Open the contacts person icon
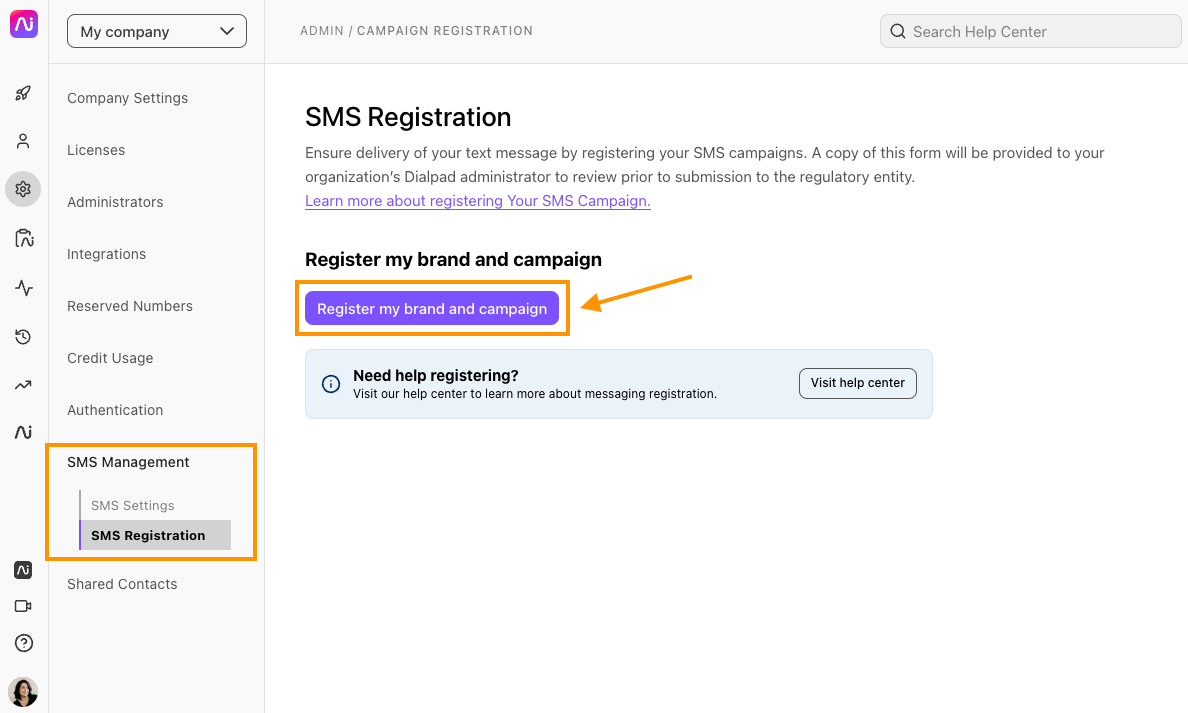 point(23,141)
